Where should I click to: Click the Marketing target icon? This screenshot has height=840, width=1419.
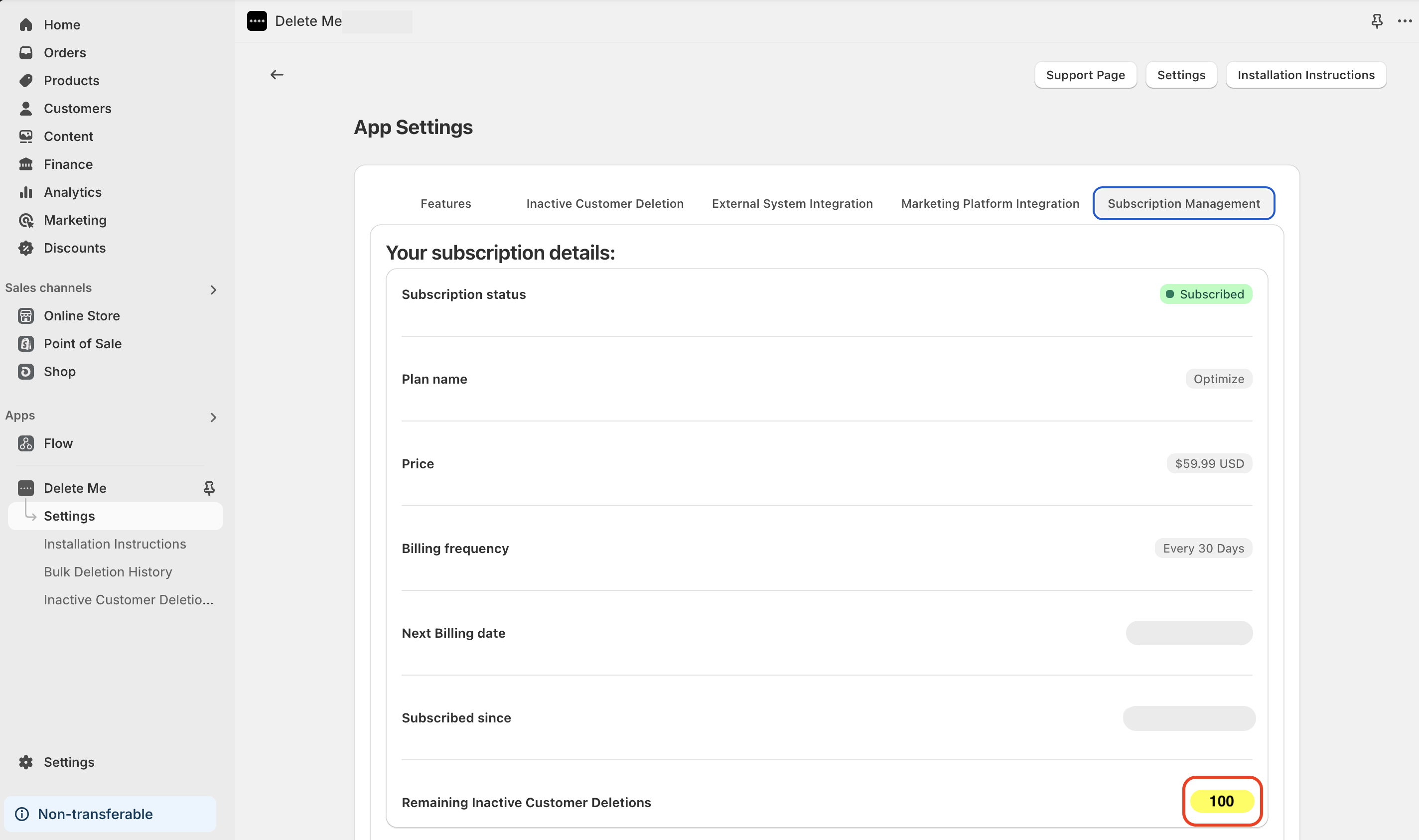click(x=25, y=220)
